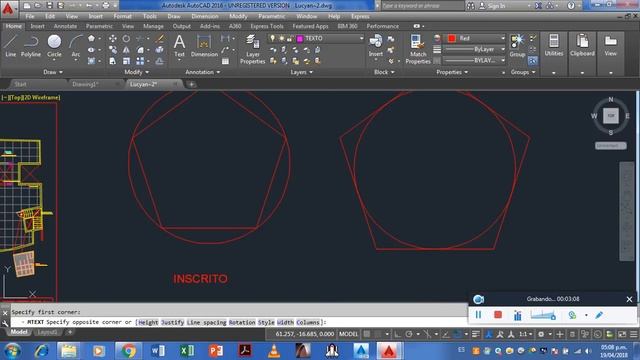Toggle freeze sun icon for TEXTO layer
640x360 pixels.
(281, 38)
